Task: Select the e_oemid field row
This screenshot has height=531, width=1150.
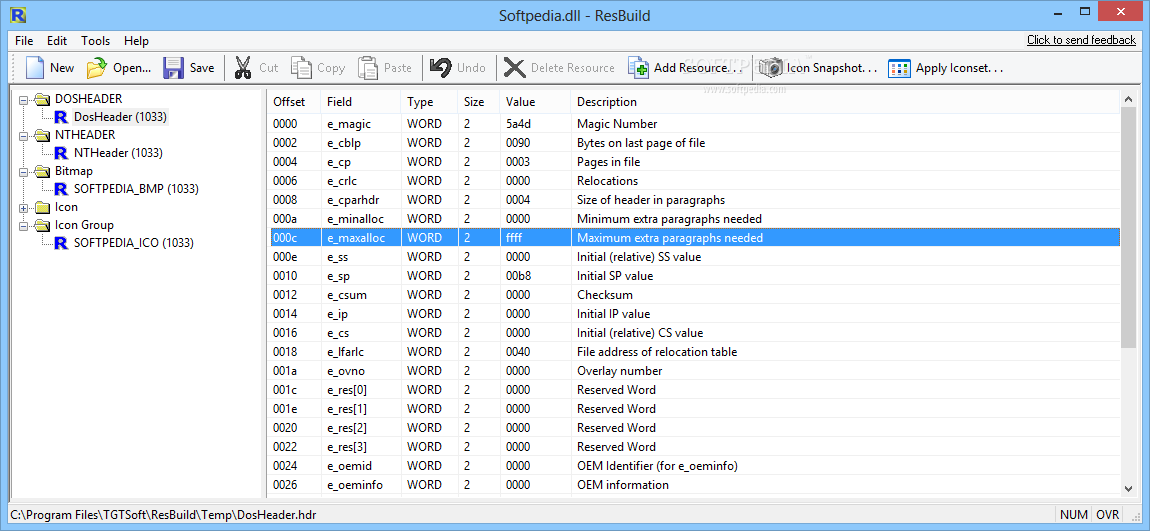Action: point(694,466)
